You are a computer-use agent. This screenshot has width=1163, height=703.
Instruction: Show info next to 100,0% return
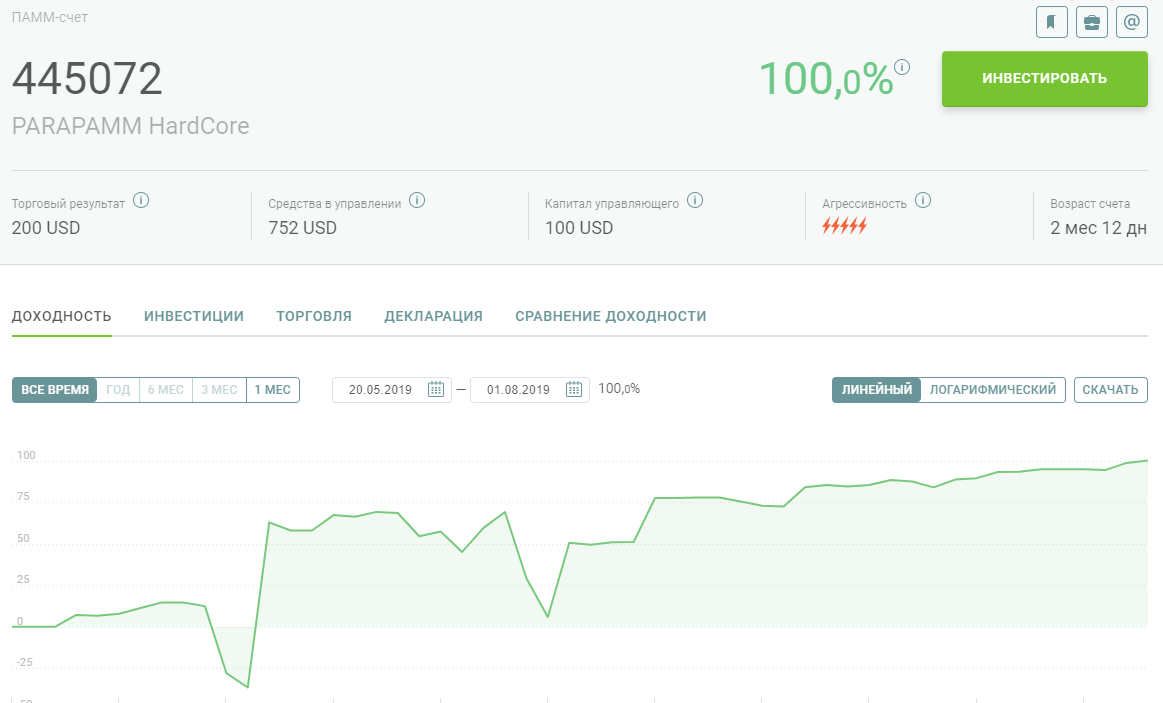point(902,67)
